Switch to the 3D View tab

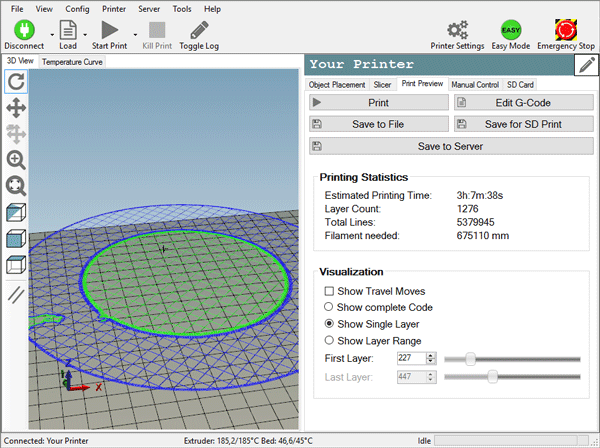click(x=20, y=61)
